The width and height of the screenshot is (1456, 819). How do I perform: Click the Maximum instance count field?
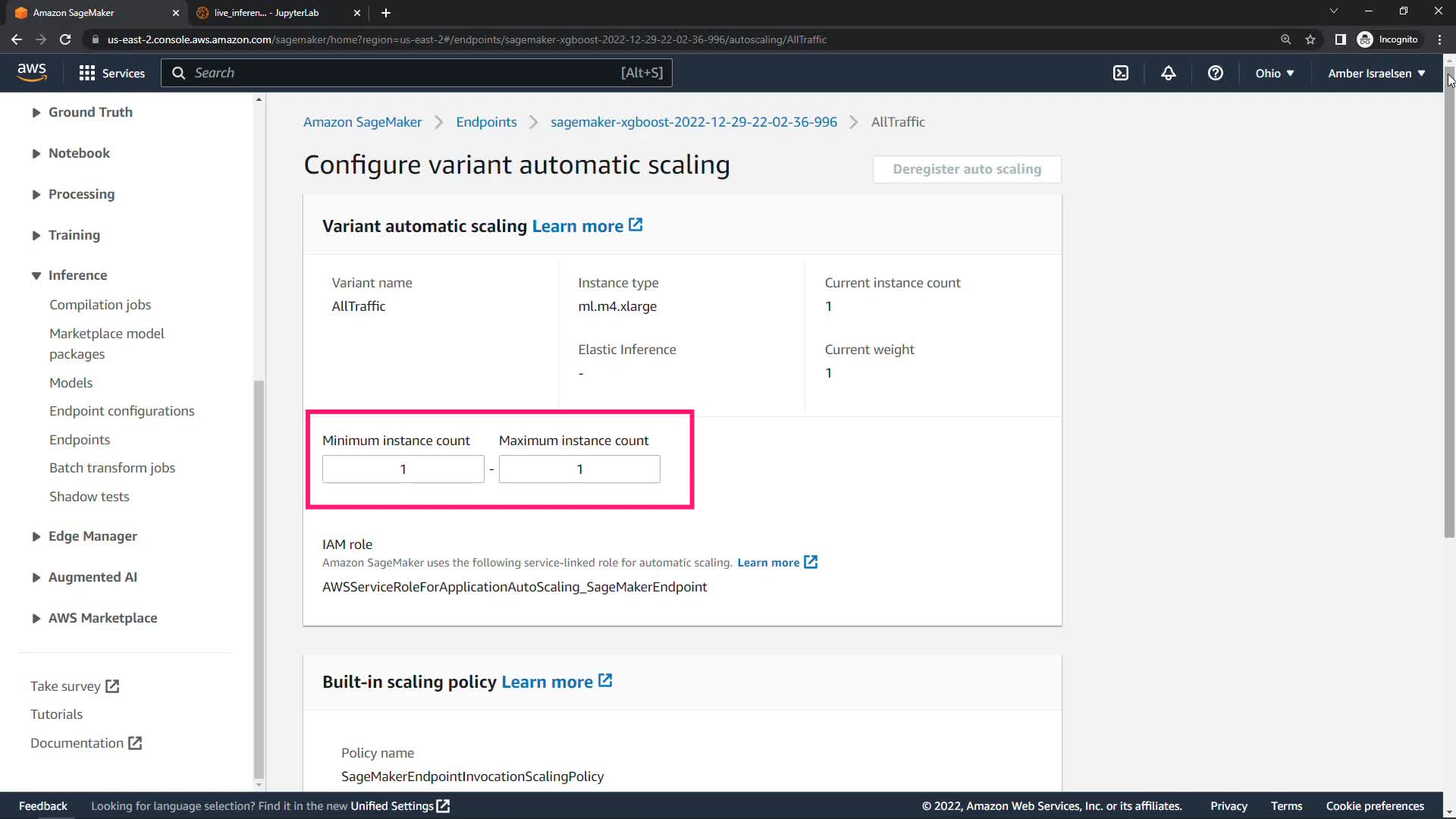tap(579, 469)
